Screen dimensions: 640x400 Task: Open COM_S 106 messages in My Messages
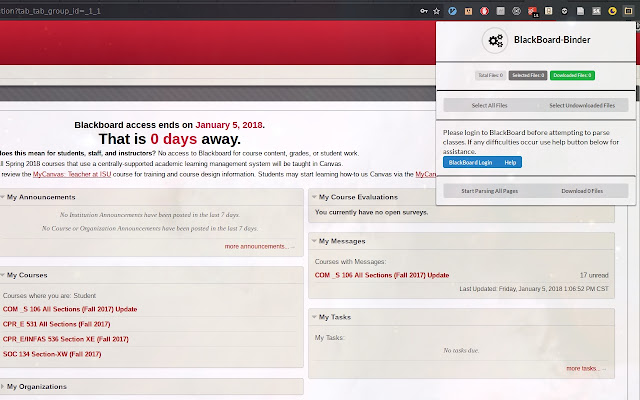tap(382, 275)
